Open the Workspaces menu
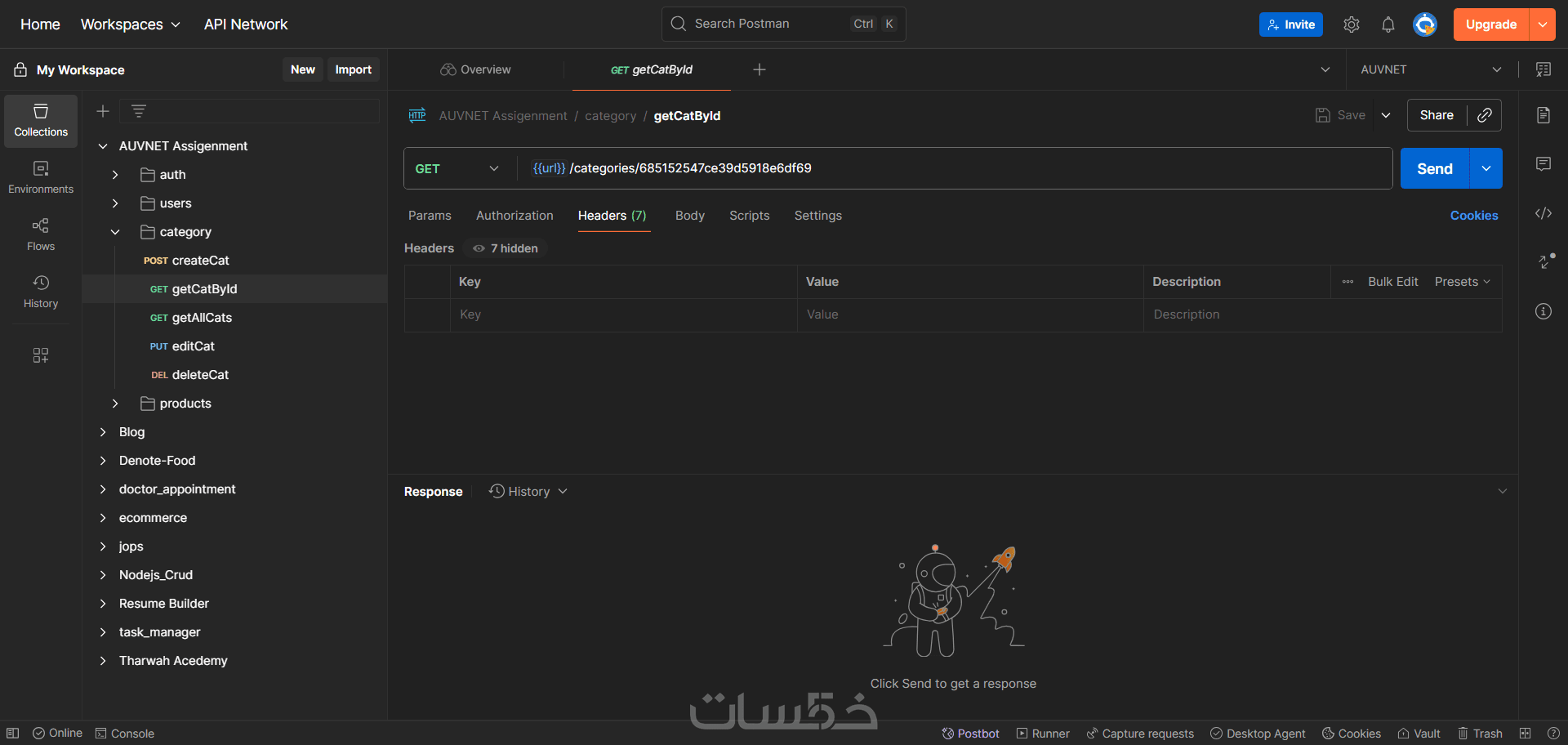 tap(131, 25)
